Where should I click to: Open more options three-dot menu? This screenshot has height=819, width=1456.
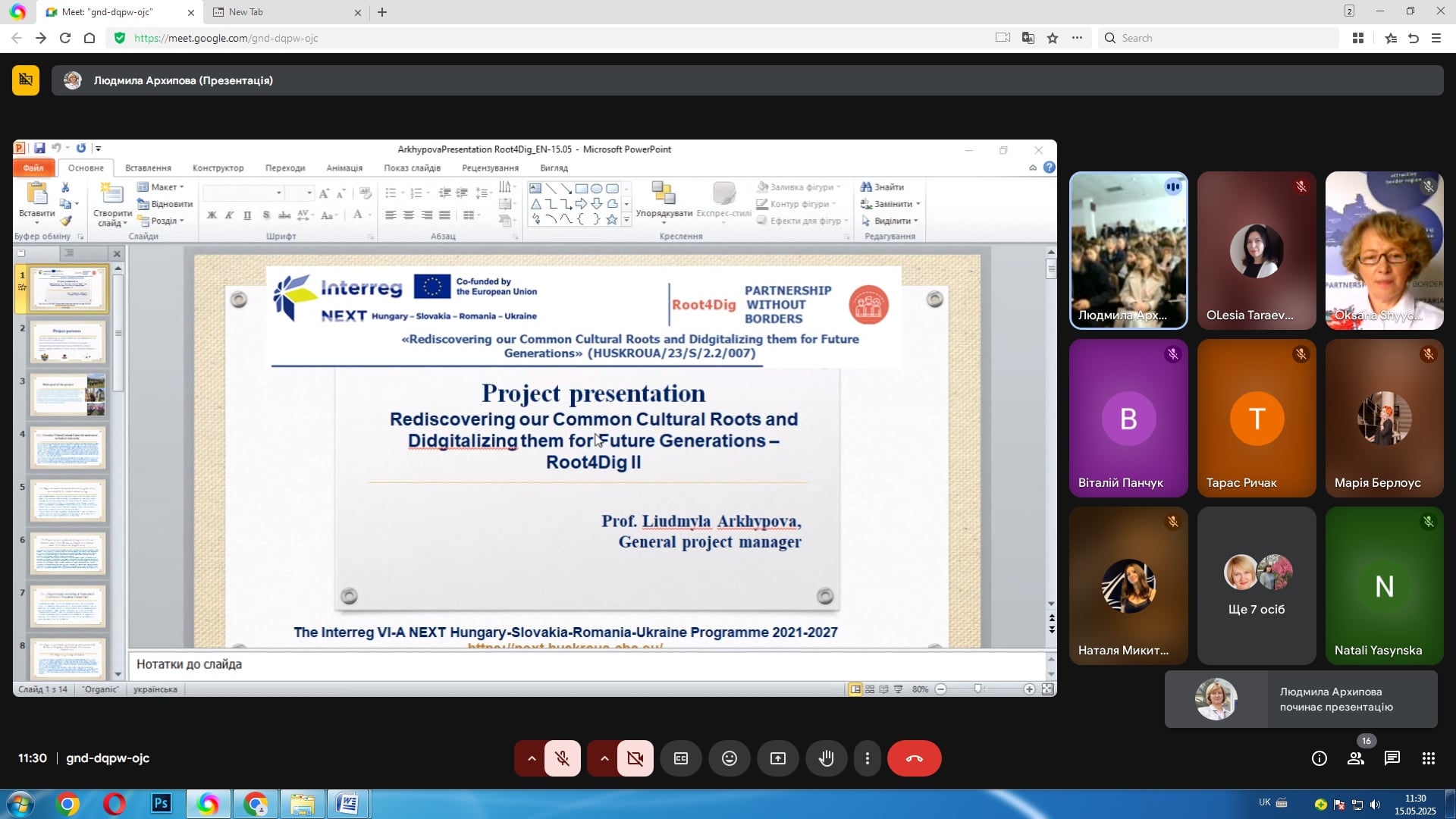coord(868,758)
